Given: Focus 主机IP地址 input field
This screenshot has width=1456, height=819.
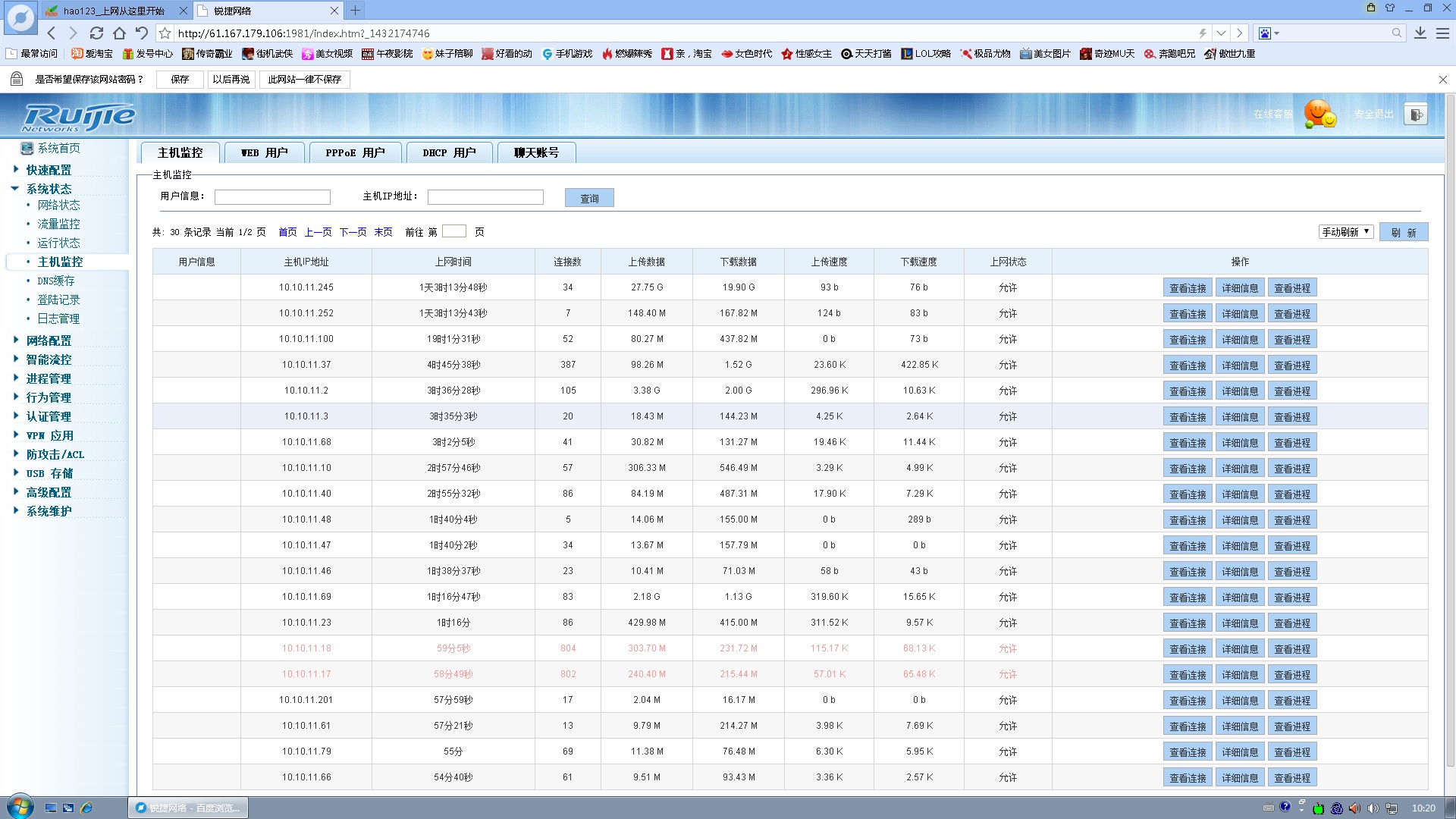Looking at the screenshot, I should pos(485,197).
